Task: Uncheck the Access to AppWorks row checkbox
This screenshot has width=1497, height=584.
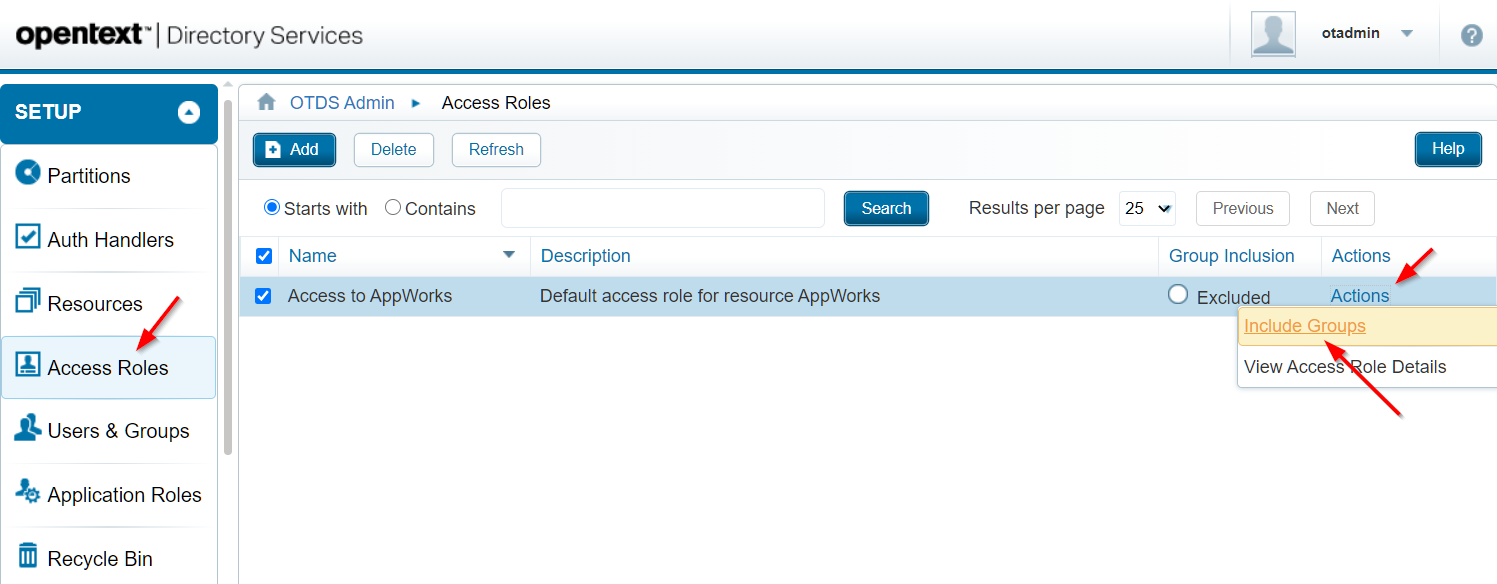Action: pyautogui.click(x=263, y=296)
